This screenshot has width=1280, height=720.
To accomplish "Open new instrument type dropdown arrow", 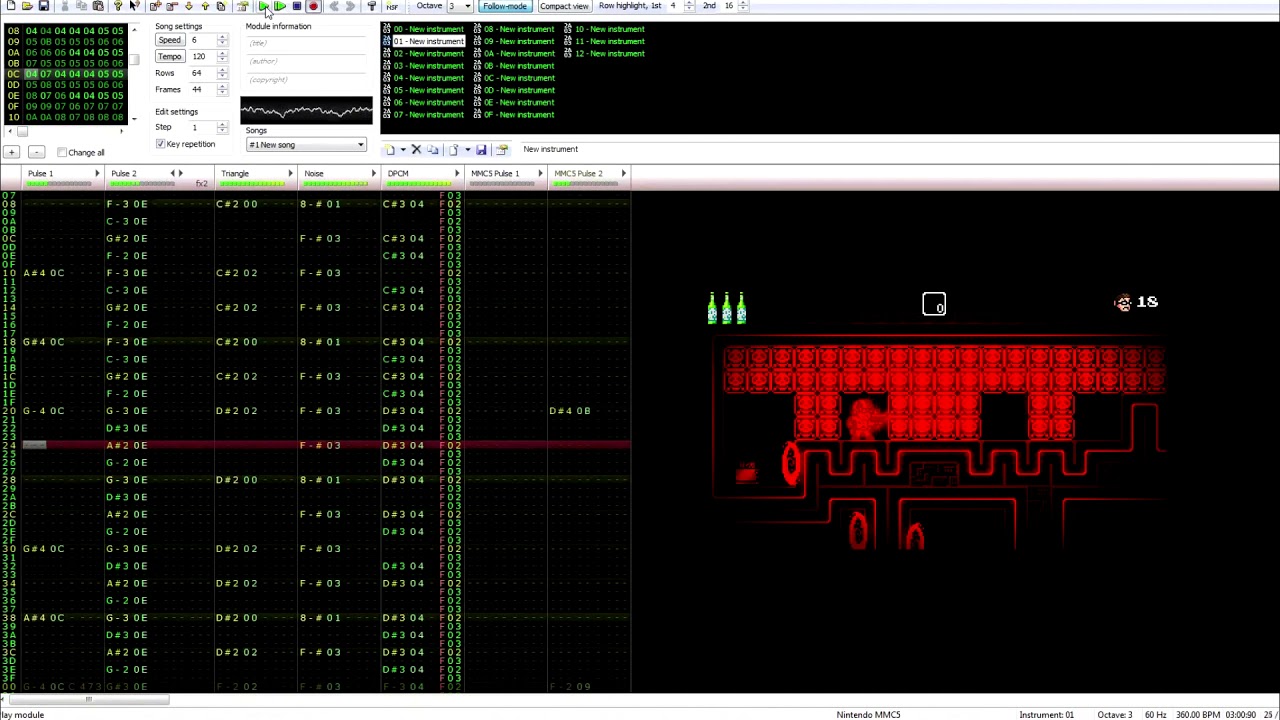I will [402, 150].
